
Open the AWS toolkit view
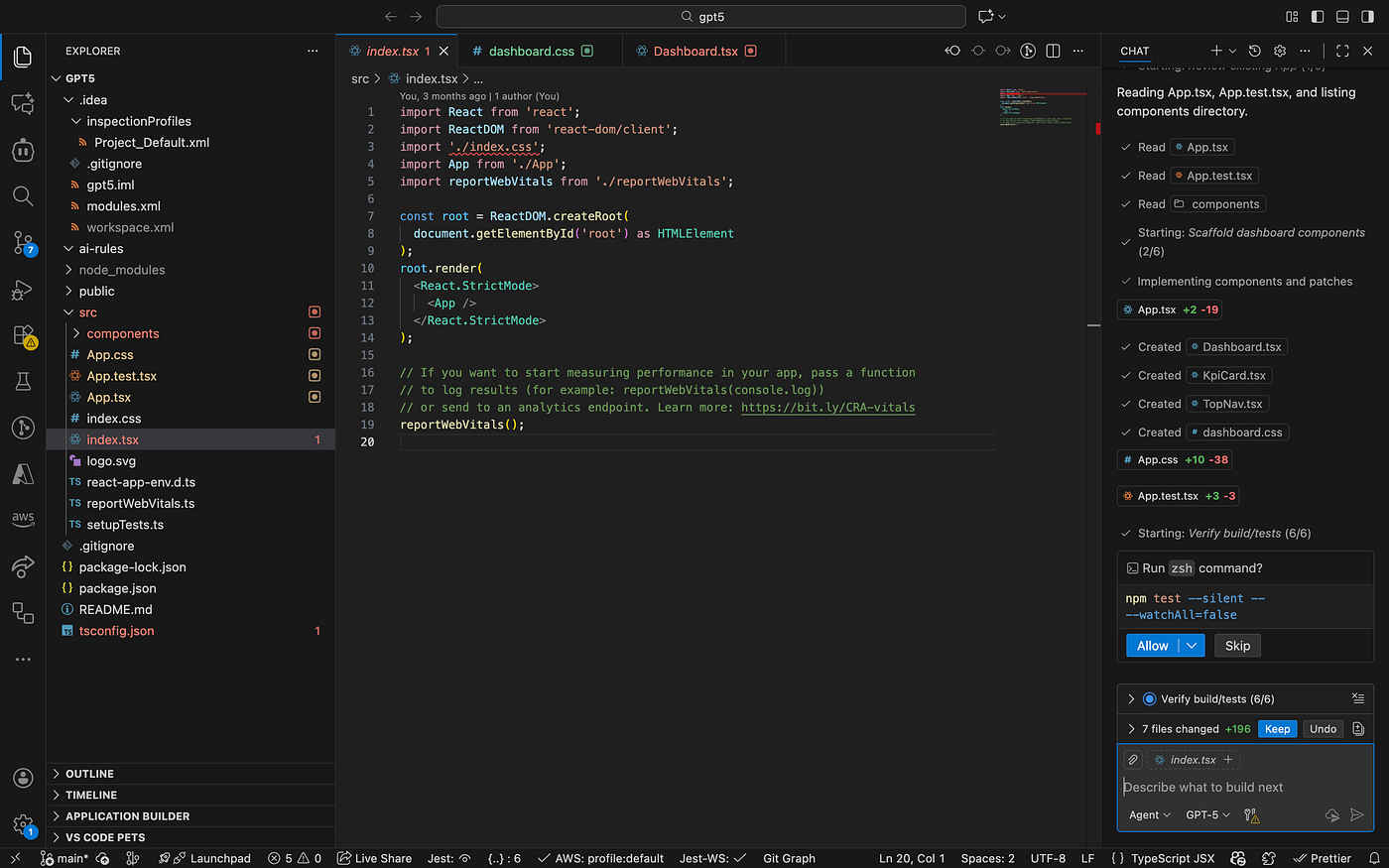point(23,519)
